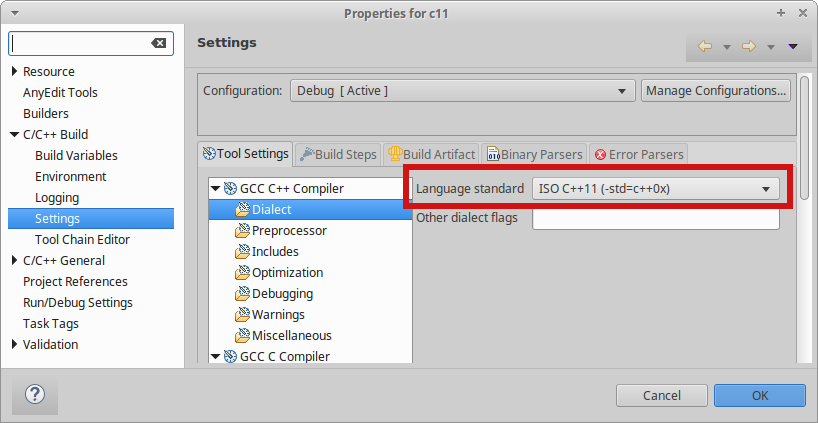Switch to the Error Parsers tab
The width and height of the screenshot is (818, 423).
coord(639,154)
